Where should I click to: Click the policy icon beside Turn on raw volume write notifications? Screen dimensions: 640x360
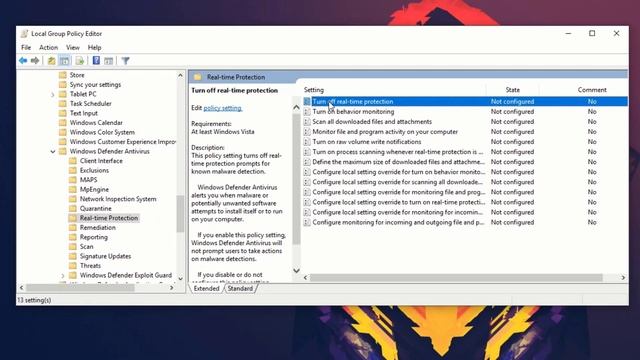click(x=307, y=142)
